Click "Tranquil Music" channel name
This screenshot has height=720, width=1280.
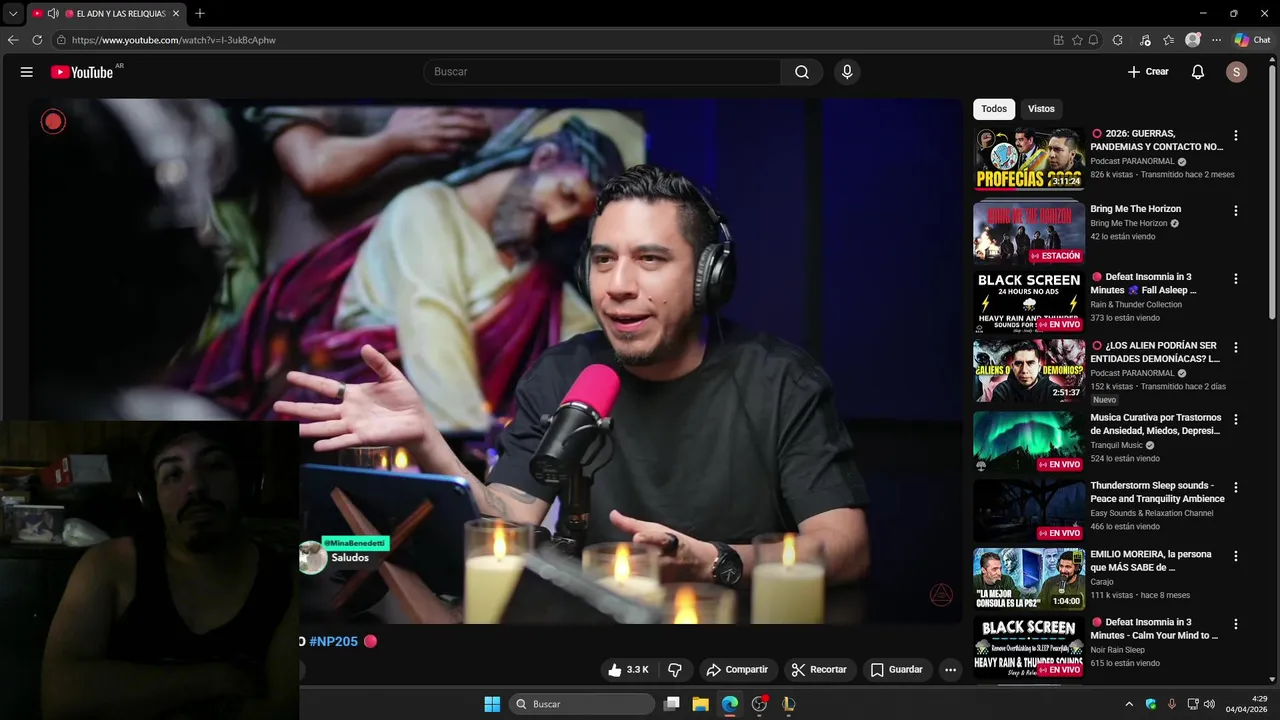[x=1116, y=445]
